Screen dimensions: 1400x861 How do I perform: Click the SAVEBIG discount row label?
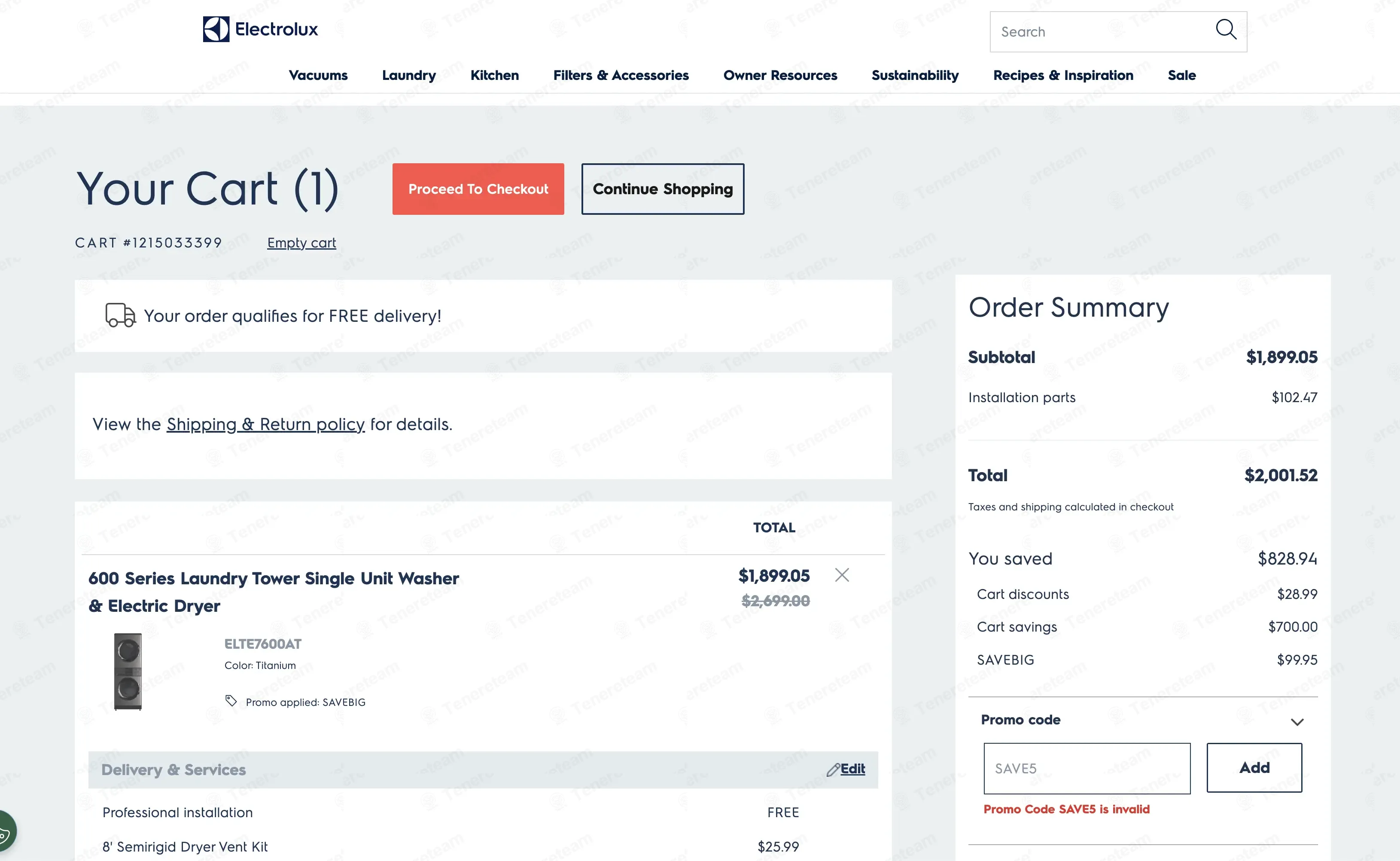click(x=1005, y=660)
